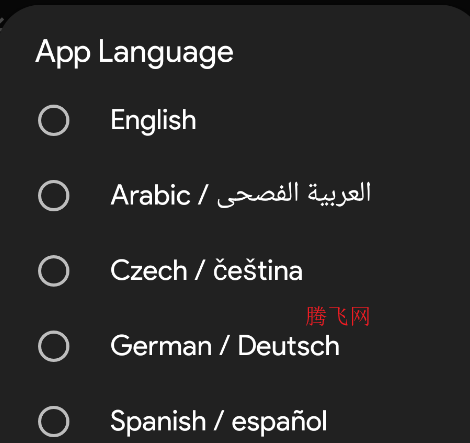This screenshot has width=470, height=443.
Task: Click the word "Czech" in the list
Action: point(149,270)
